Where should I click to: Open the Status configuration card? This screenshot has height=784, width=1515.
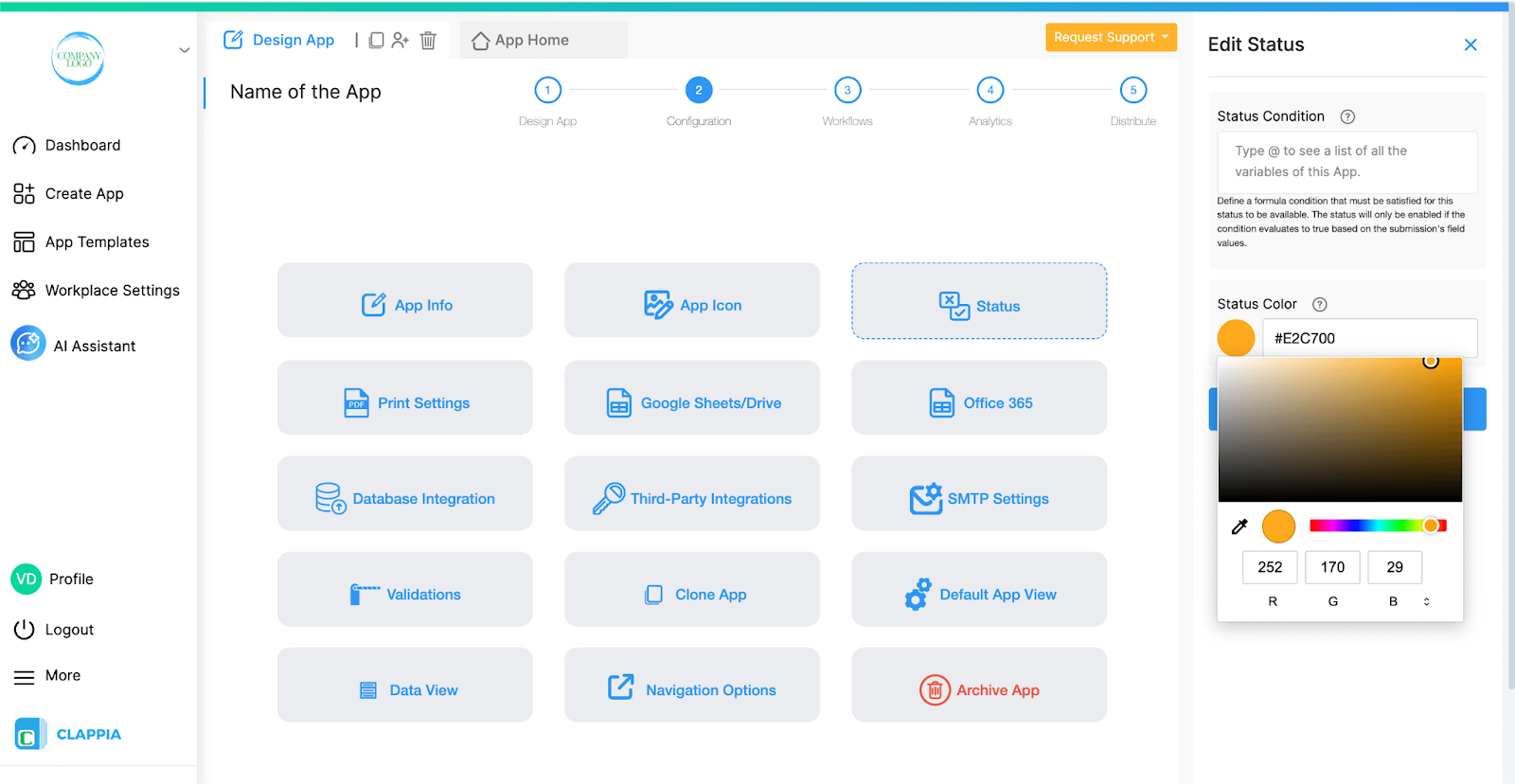[x=979, y=301]
